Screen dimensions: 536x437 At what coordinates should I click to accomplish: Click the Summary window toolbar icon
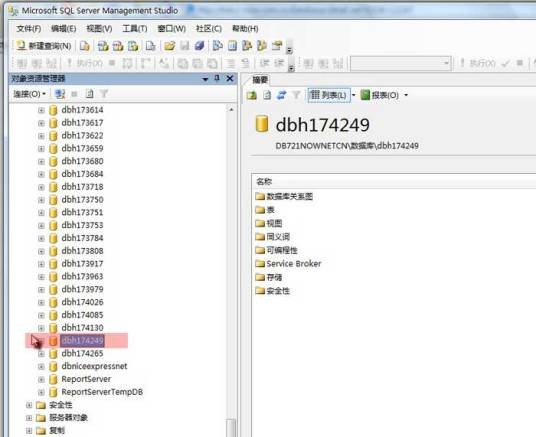point(232,45)
